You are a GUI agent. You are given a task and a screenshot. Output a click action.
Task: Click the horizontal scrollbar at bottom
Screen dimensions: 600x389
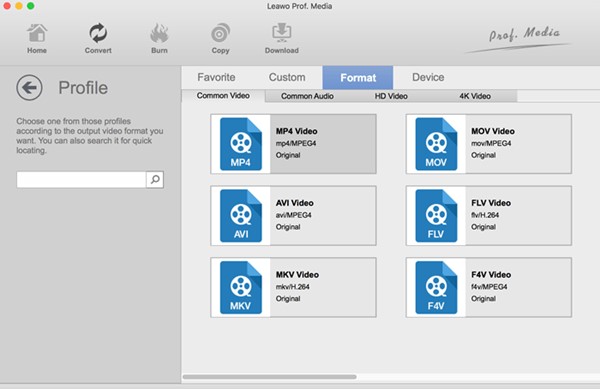pyautogui.click(x=270, y=377)
